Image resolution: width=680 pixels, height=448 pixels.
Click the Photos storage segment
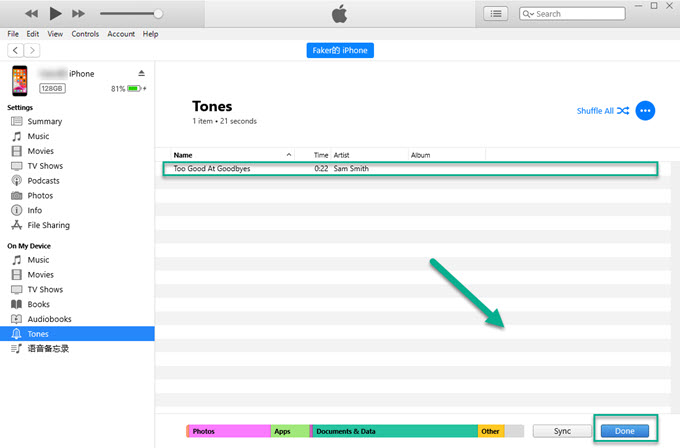click(229, 431)
